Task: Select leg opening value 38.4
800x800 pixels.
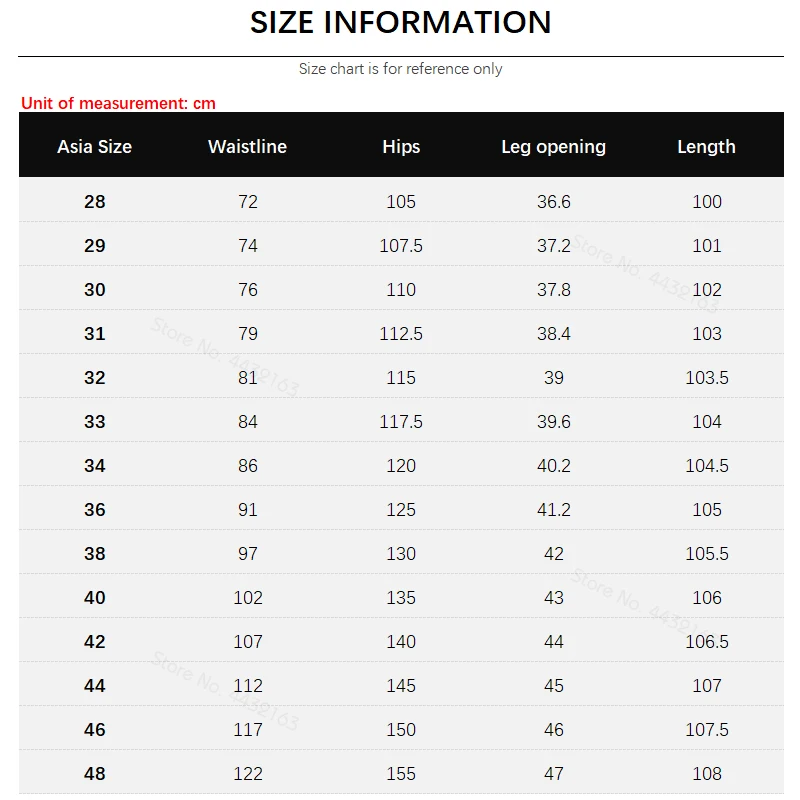Action: tap(554, 334)
